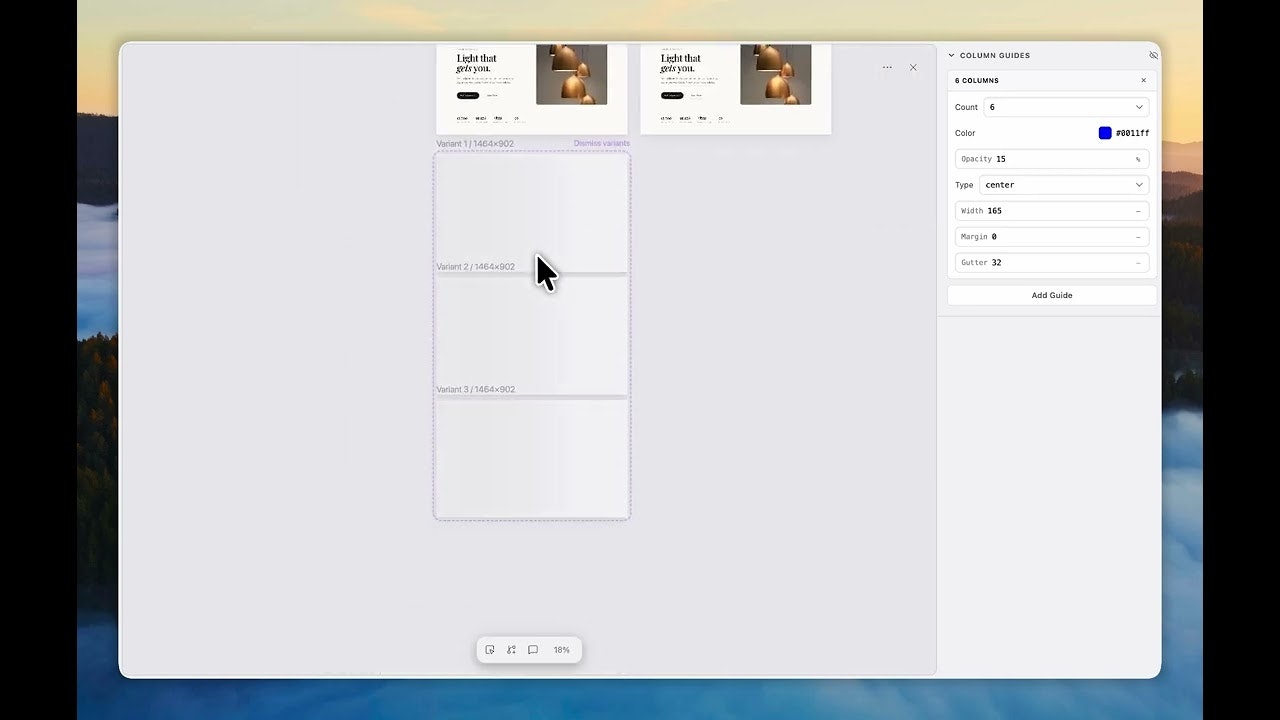Image resolution: width=1280 pixels, height=720 pixels.
Task: Select the frame selection tool in bottom toolbar
Action: pyautogui.click(x=489, y=649)
